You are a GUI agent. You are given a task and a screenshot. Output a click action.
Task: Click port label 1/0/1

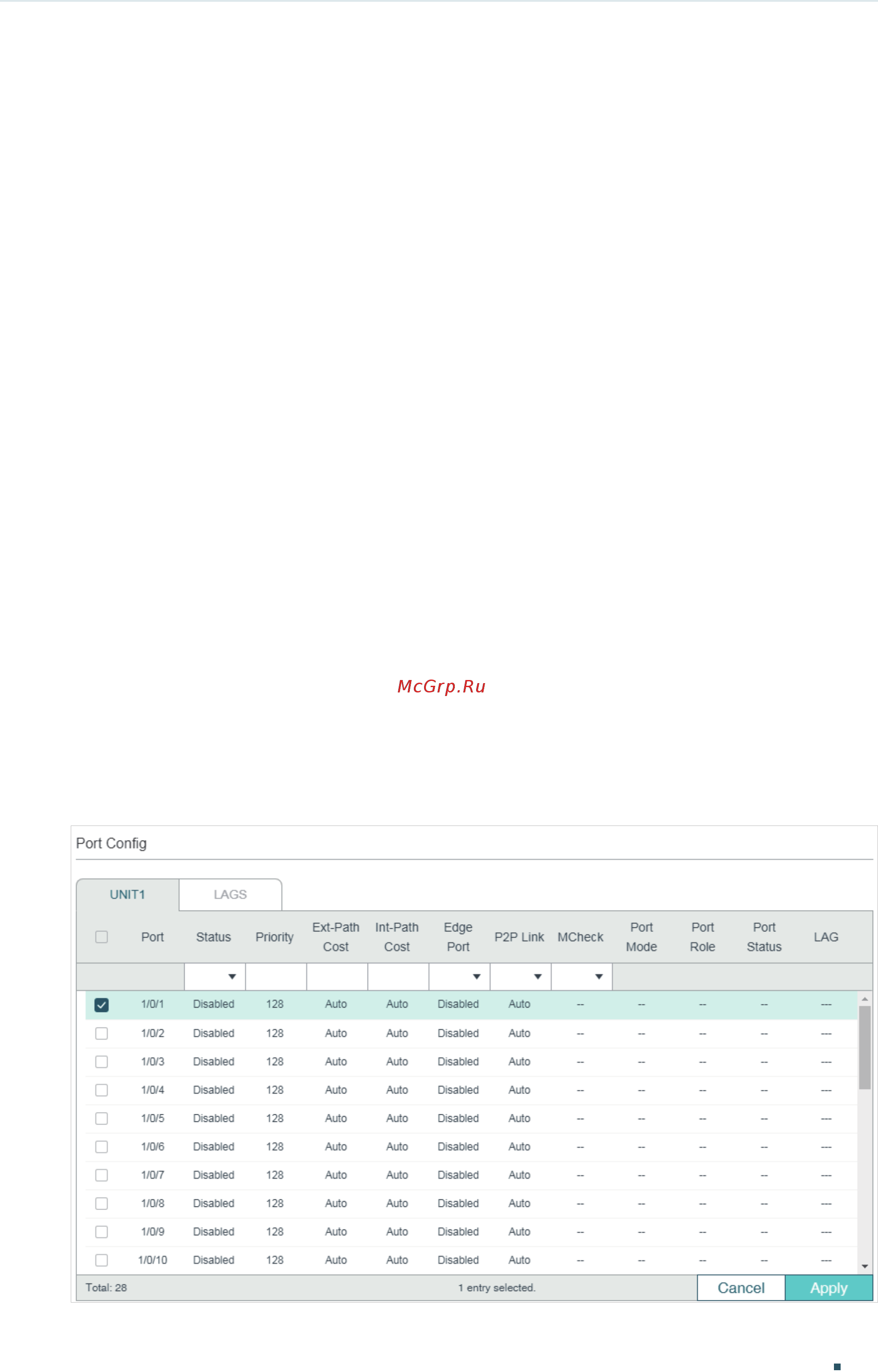[153, 1004]
